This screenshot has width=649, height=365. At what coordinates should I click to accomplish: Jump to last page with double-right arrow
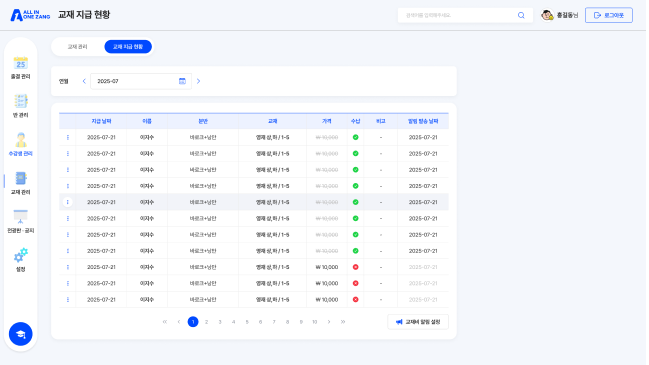343,322
